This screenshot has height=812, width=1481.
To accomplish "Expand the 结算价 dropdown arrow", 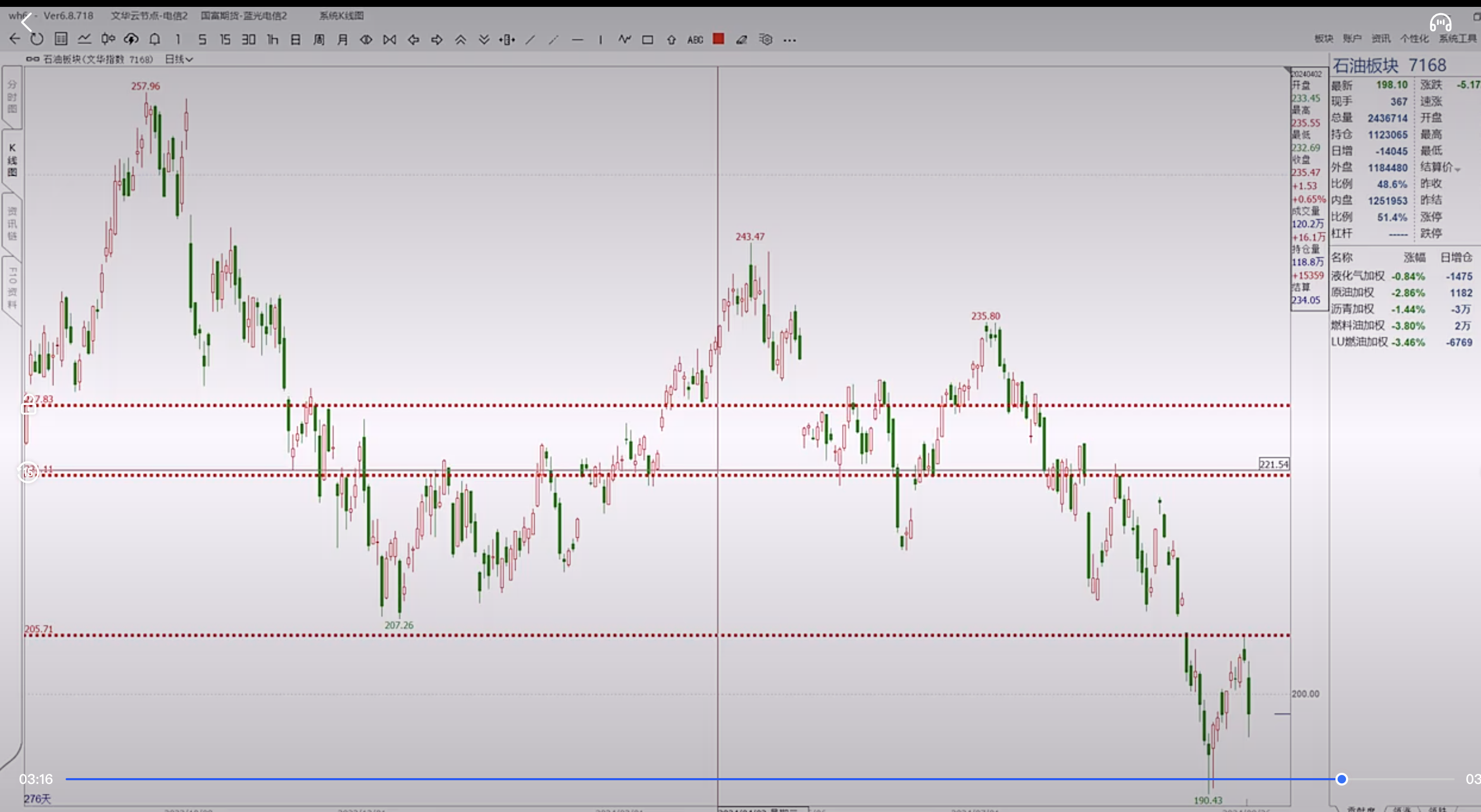I will click(x=1457, y=168).
